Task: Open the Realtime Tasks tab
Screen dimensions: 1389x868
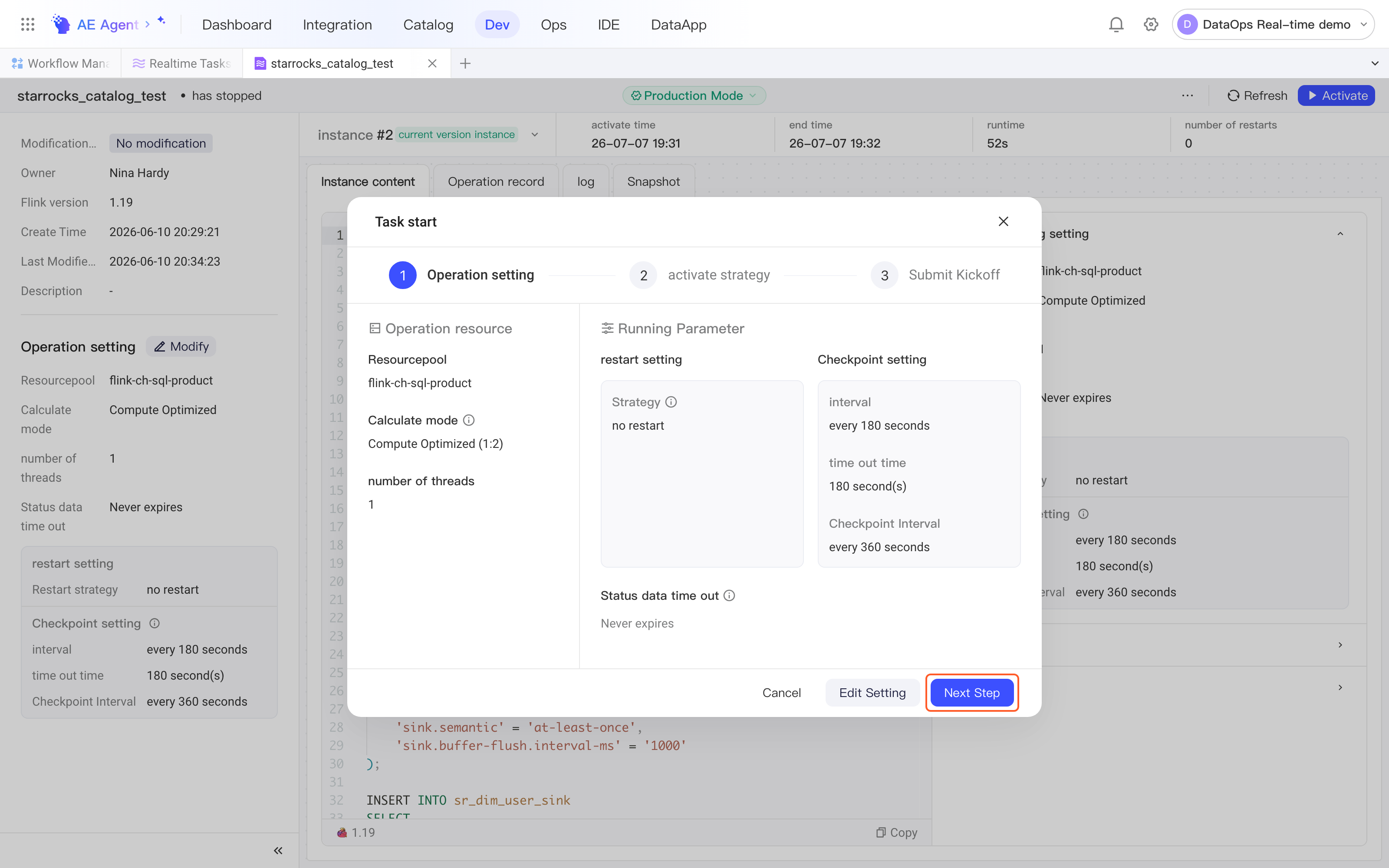Action: pyautogui.click(x=182, y=63)
